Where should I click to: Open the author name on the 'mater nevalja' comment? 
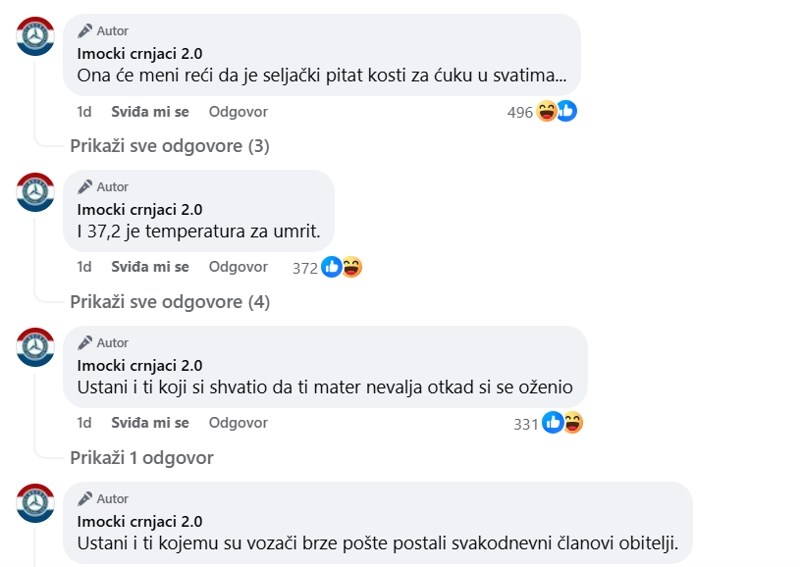point(139,366)
